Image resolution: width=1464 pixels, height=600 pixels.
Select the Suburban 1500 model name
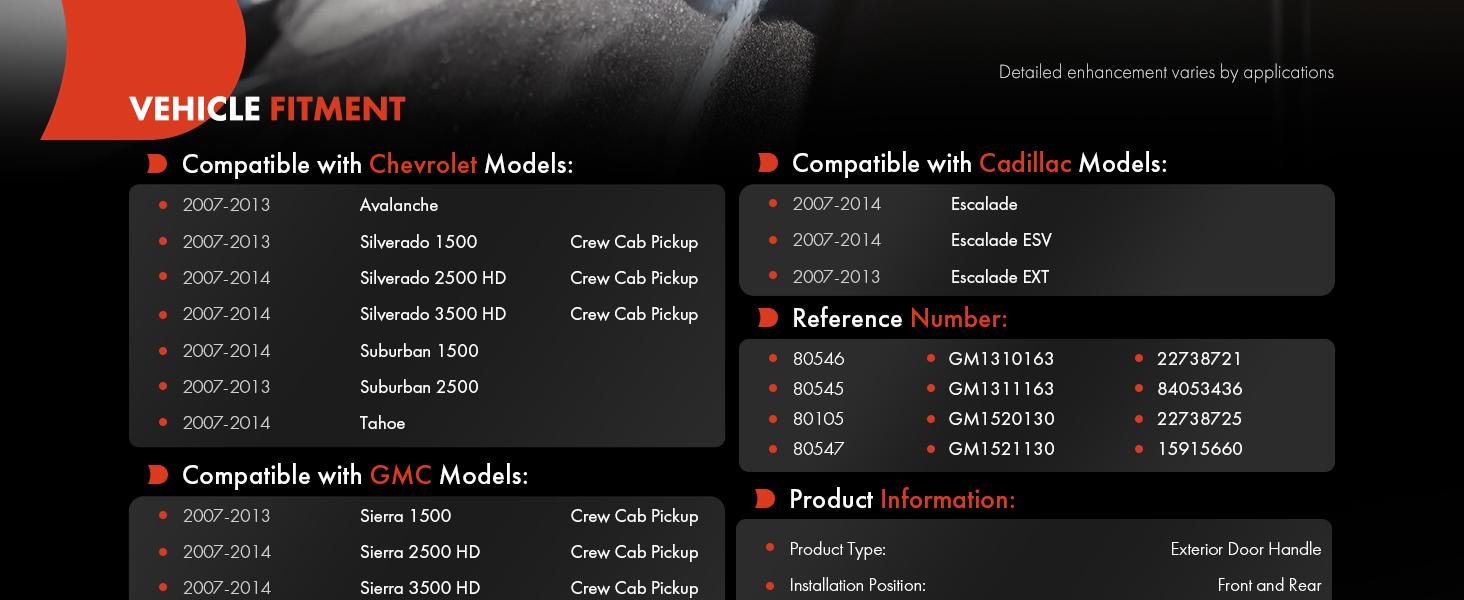419,351
